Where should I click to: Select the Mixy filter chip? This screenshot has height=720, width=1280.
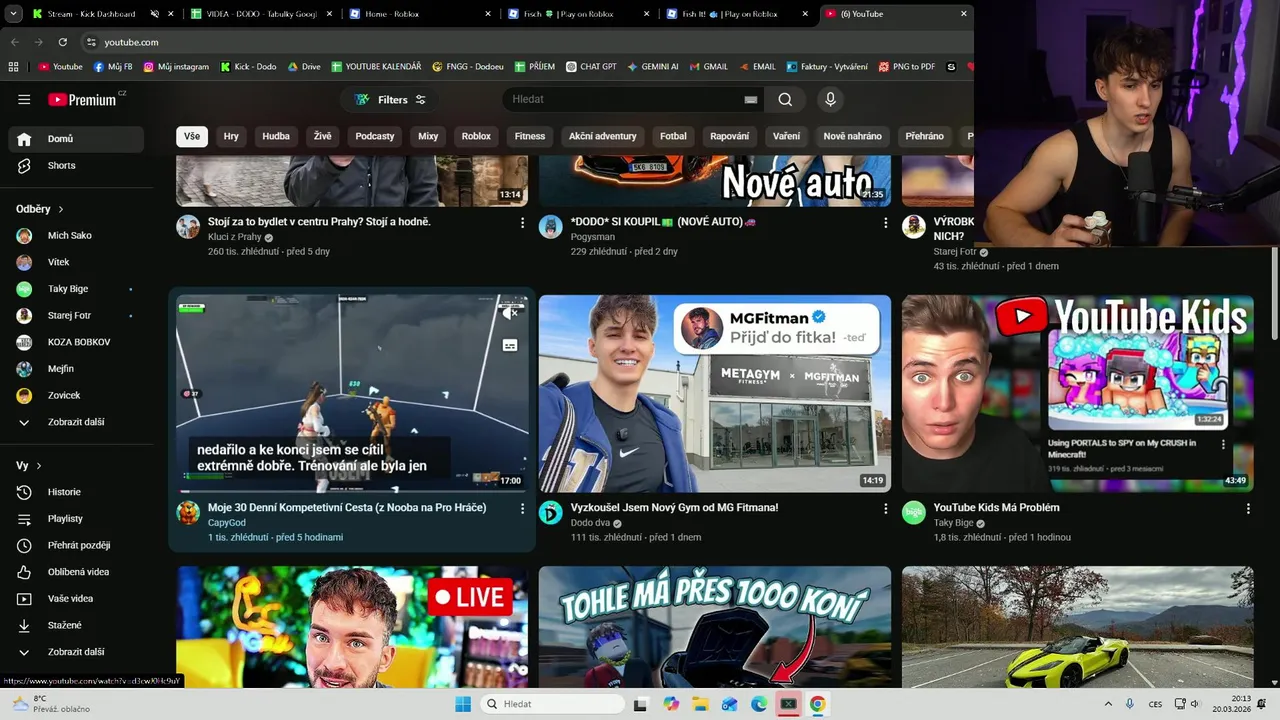click(x=428, y=136)
